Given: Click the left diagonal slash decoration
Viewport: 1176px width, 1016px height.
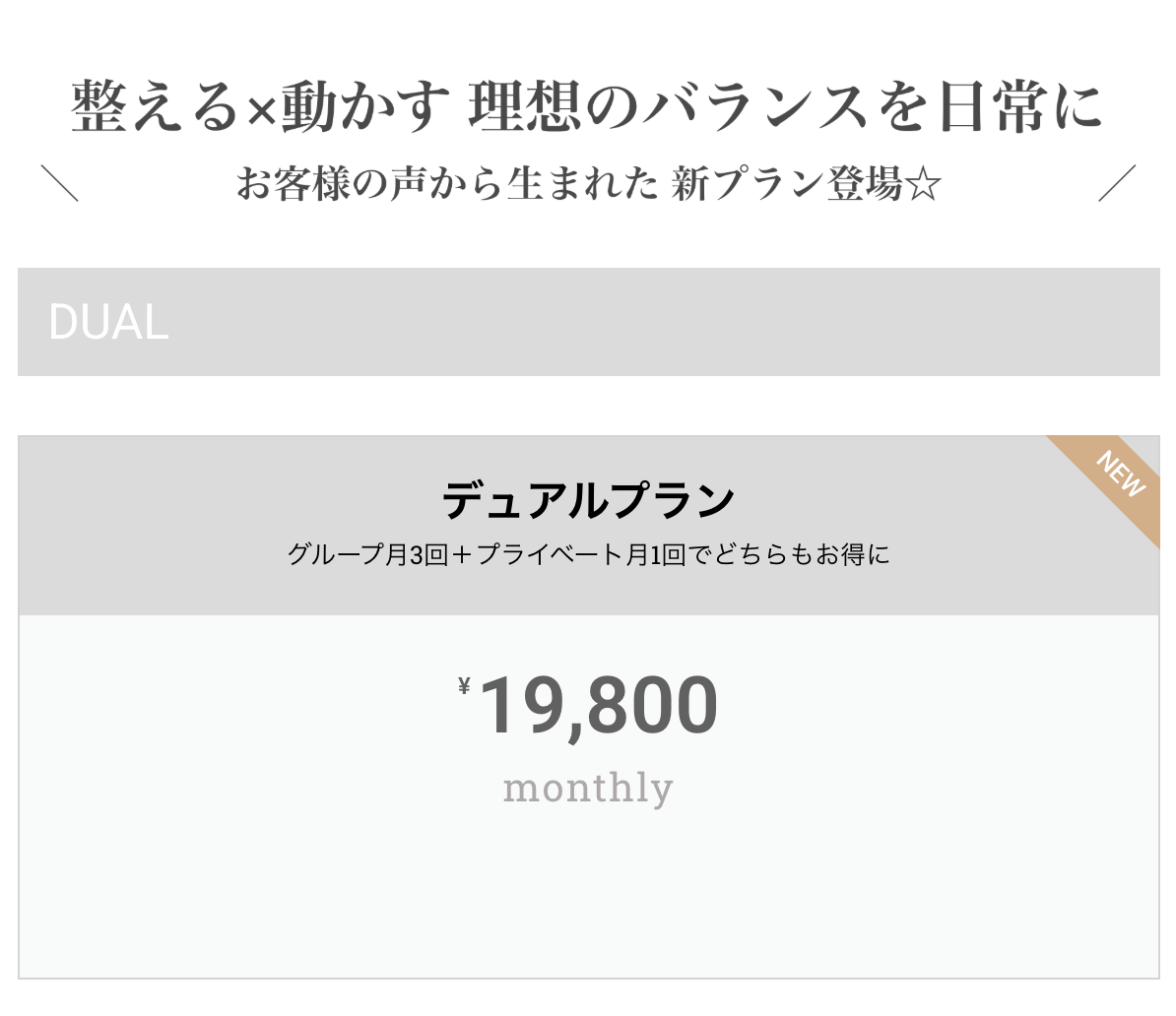Looking at the screenshot, I should coord(60,183).
